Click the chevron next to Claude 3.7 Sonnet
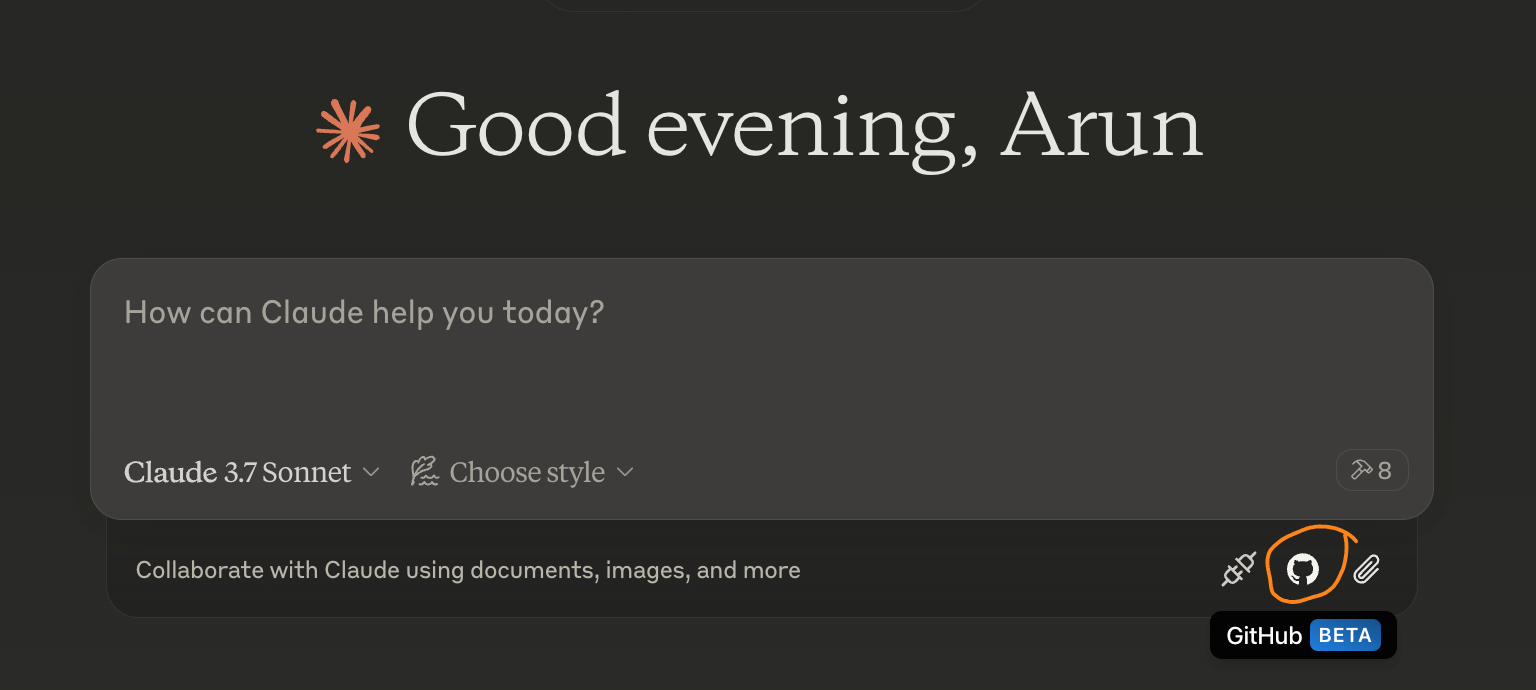Screen dimensions: 1536x690 [370, 472]
